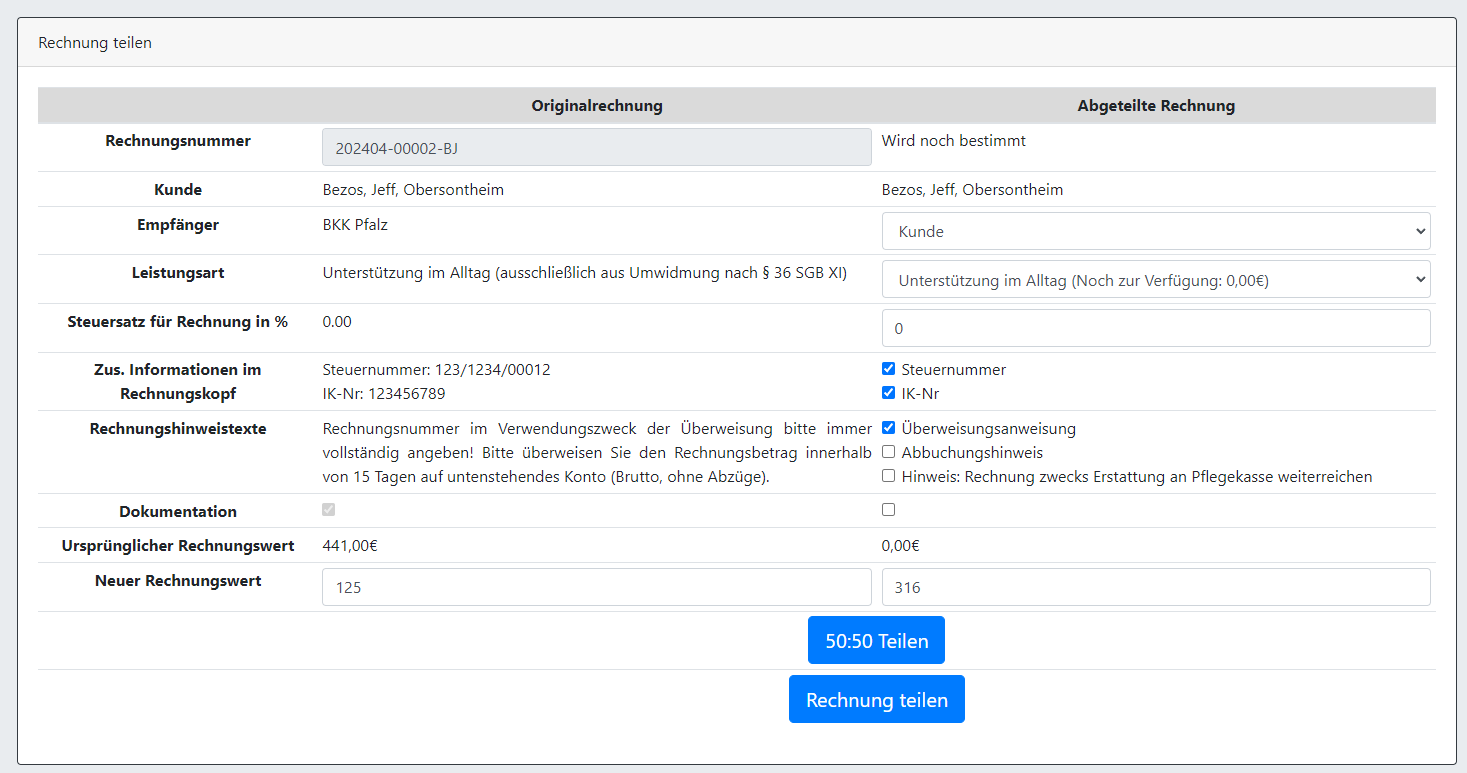This screenshot has width=1467, height=773.
Task: Open the Empfänger dropdown showing Kunde
Action: coord(1155,231)
